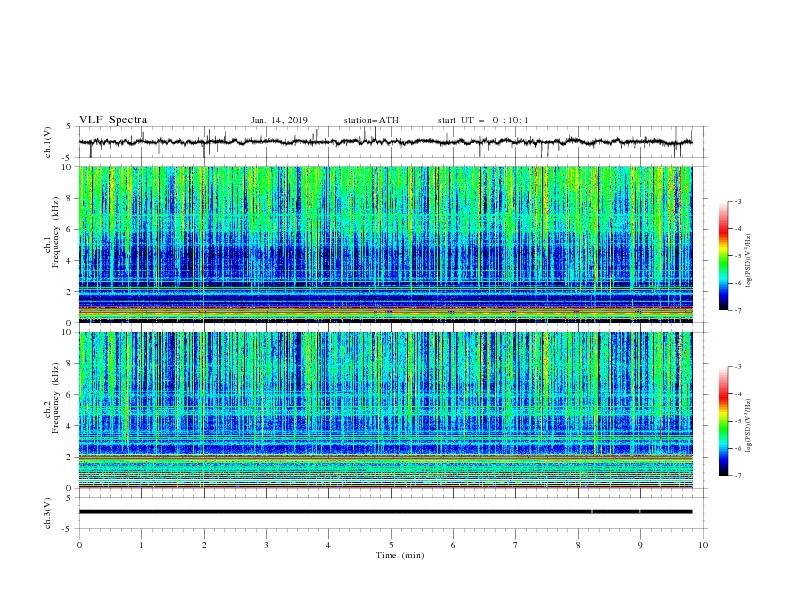Click inside the ch.1 spectrogram panel
Screen dimensions: 792x612
[385, 244]
